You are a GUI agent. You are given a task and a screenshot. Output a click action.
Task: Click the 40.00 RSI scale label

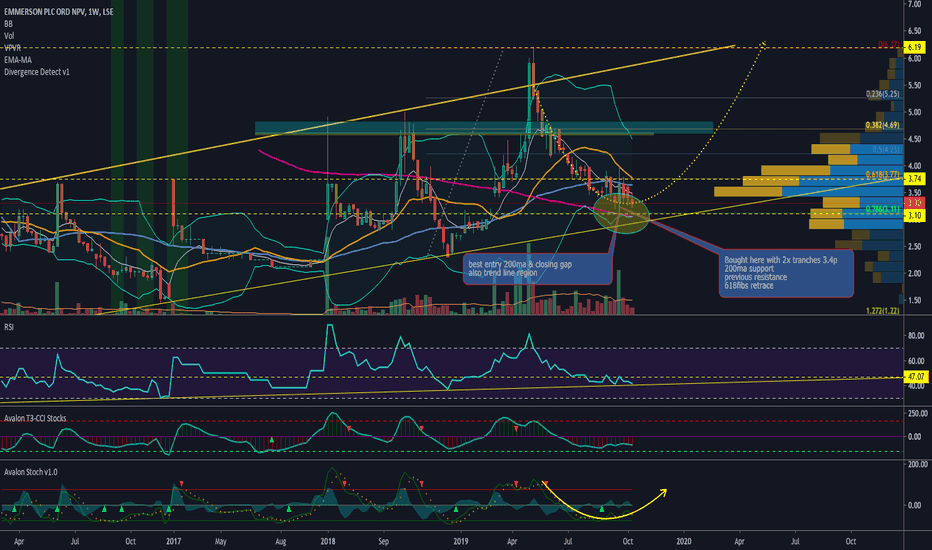pyautogui.click(x=916, y=386)
